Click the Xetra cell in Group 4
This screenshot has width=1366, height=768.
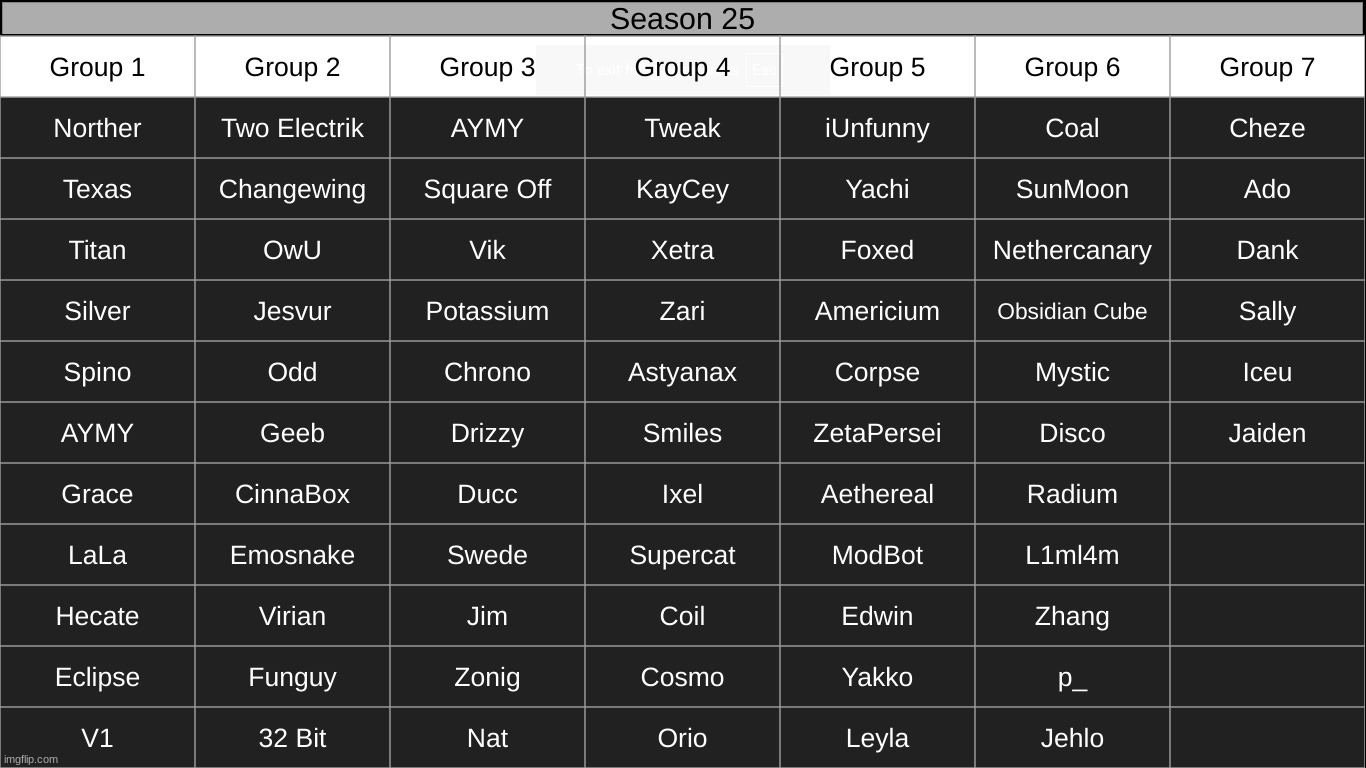click(x=682, y=250)
